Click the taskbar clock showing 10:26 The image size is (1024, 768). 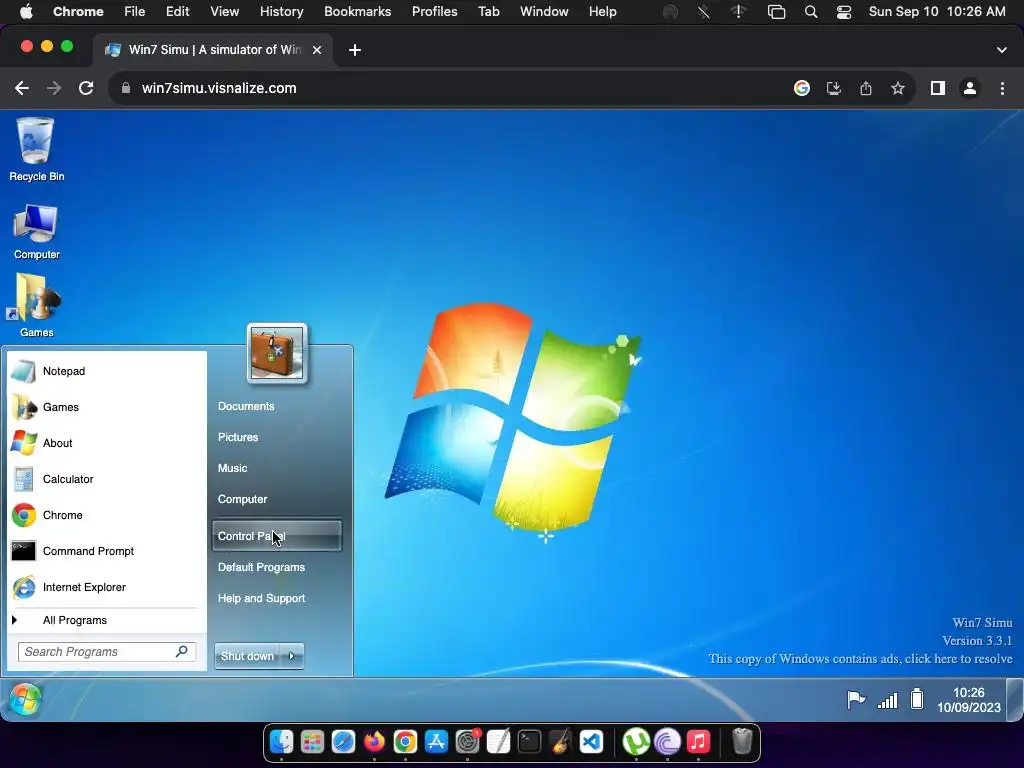(x=968, y=699)
